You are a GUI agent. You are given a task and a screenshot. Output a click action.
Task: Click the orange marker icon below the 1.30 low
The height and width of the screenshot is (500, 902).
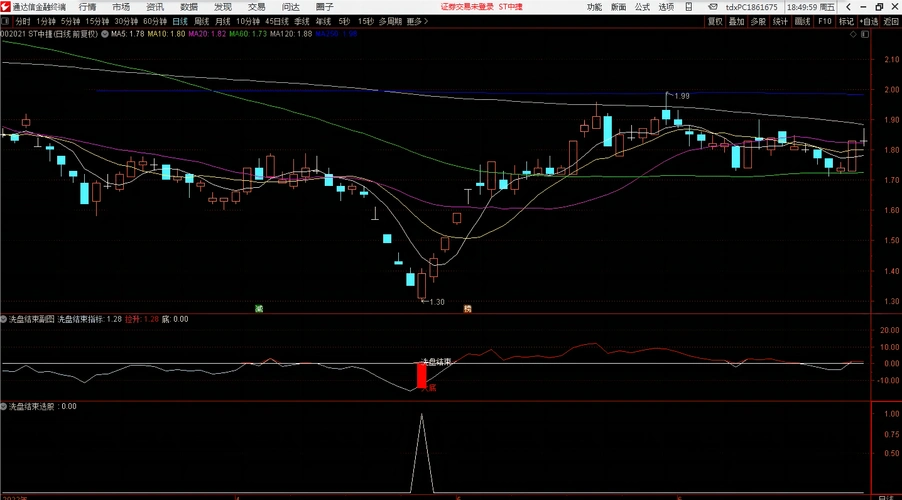(467, 309)
